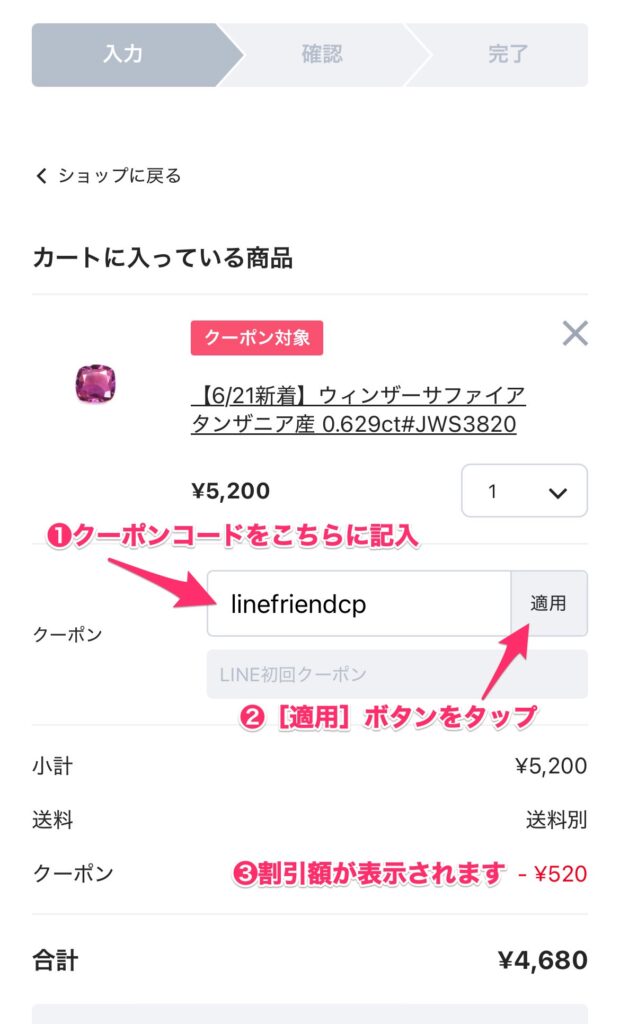
Task: Tap the item price ¥5,200
Action: pyautogui.click(x=231, y=491)
